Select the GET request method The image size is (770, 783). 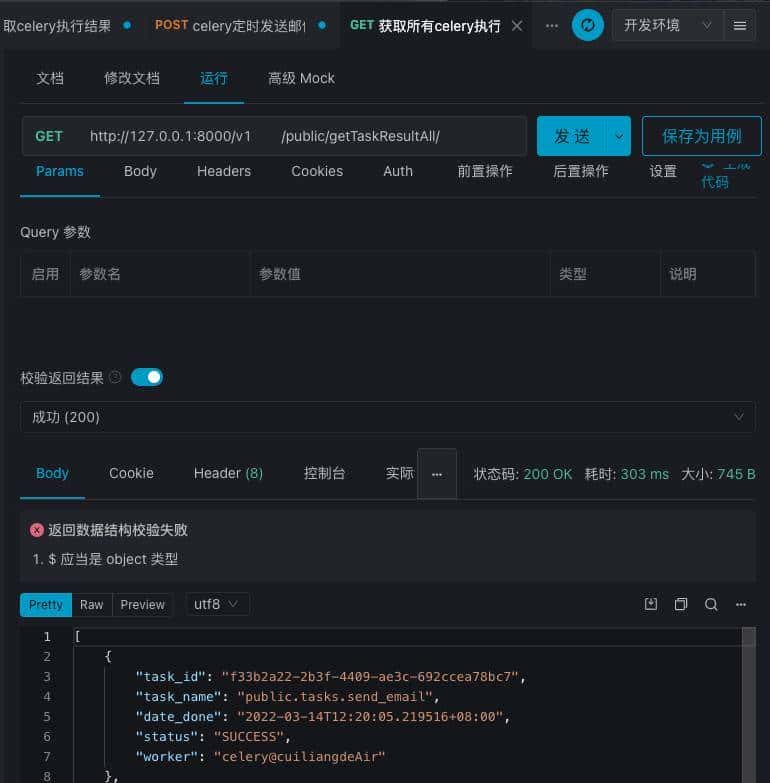click(x=49, y=136)
